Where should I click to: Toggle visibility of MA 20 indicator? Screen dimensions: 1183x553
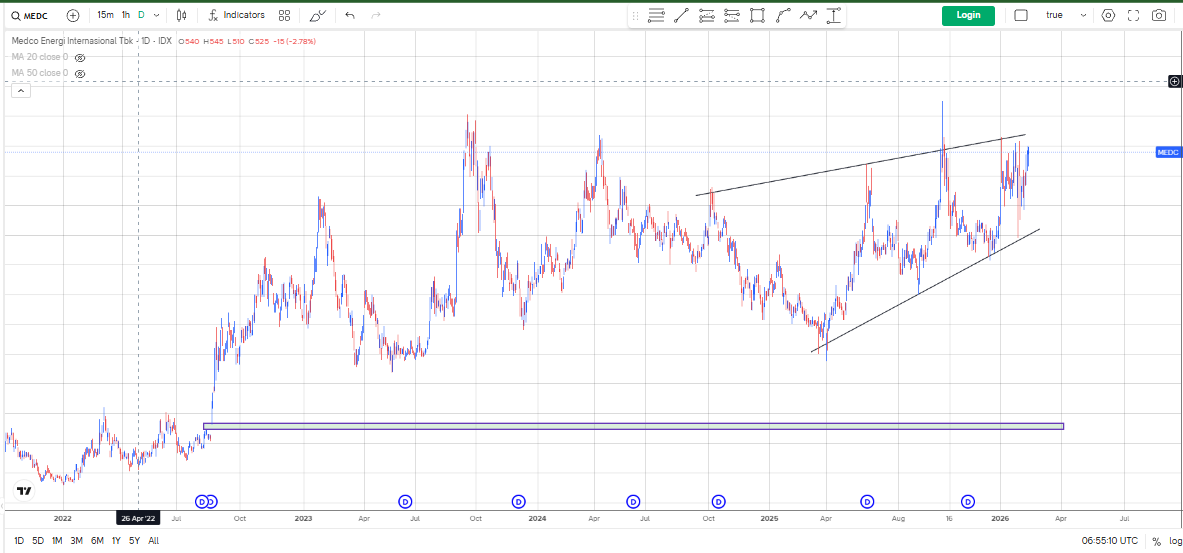point(80,58)
